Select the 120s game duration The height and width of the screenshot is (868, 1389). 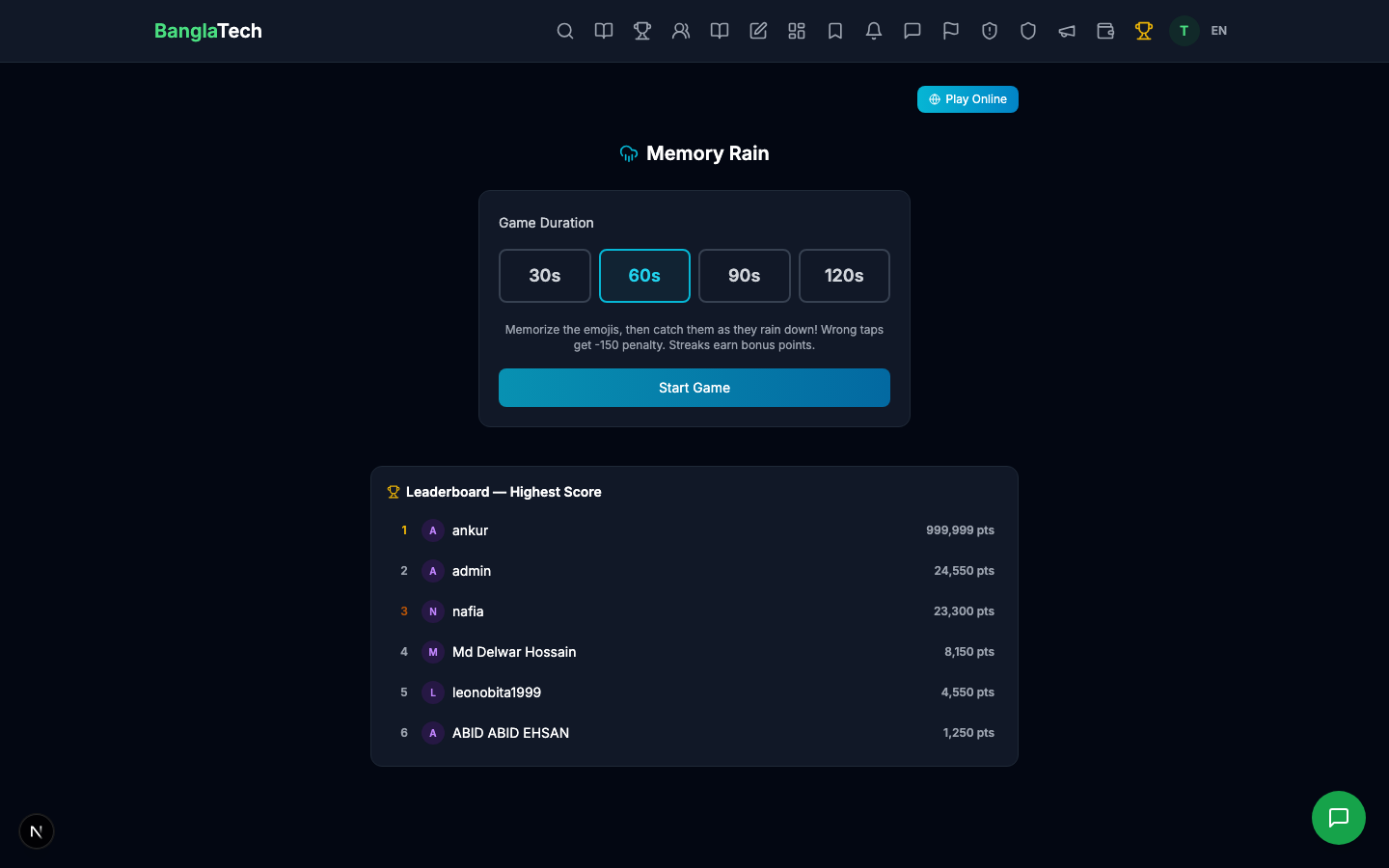pos(844,276)
